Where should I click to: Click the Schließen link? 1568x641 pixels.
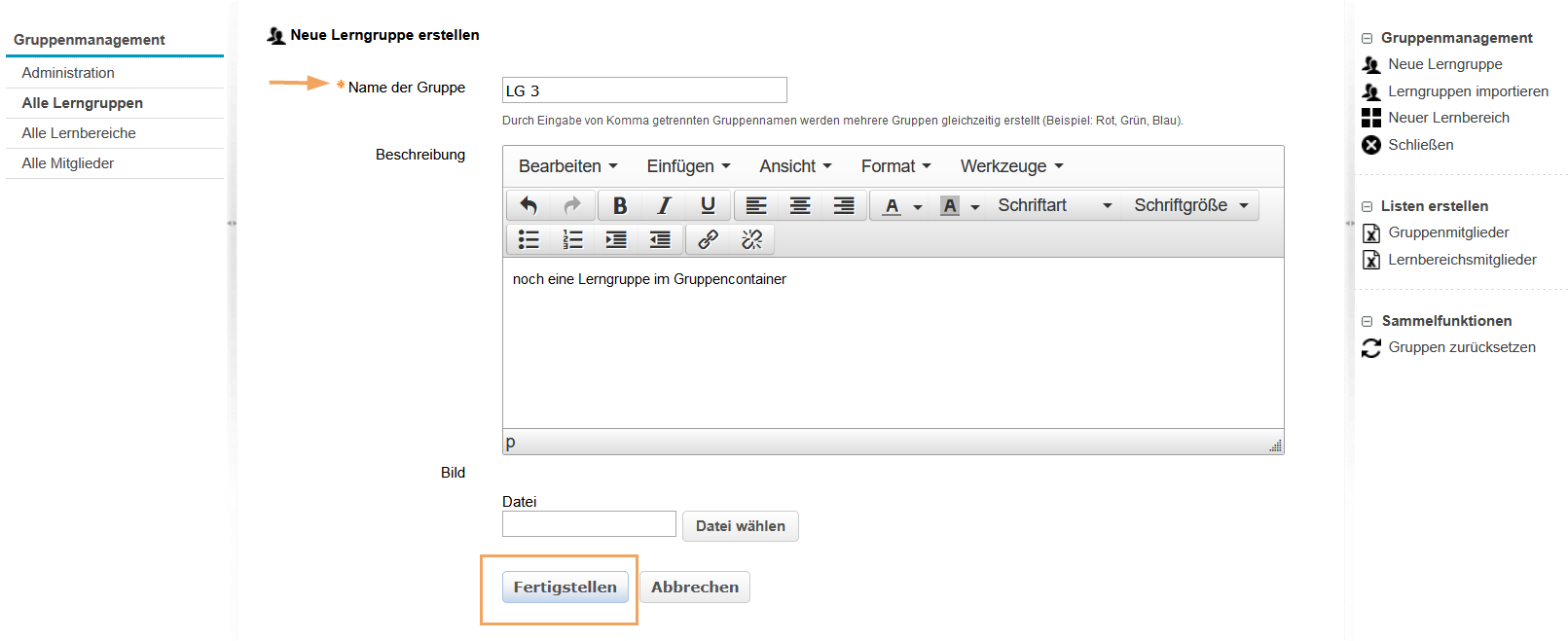1421,145
